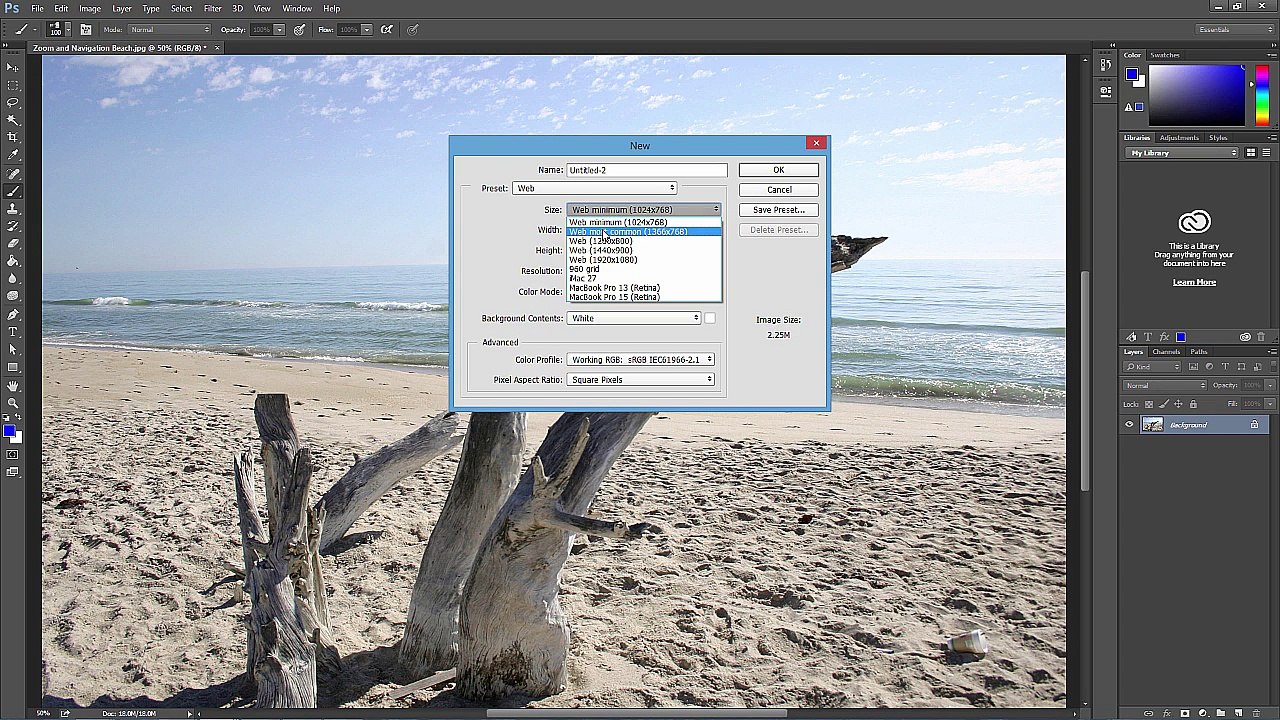Image resolution: width=1280 pixels, height=720 pixels.
Task: Switch to the Channels tab
Action: click(x=1166, y=352)
